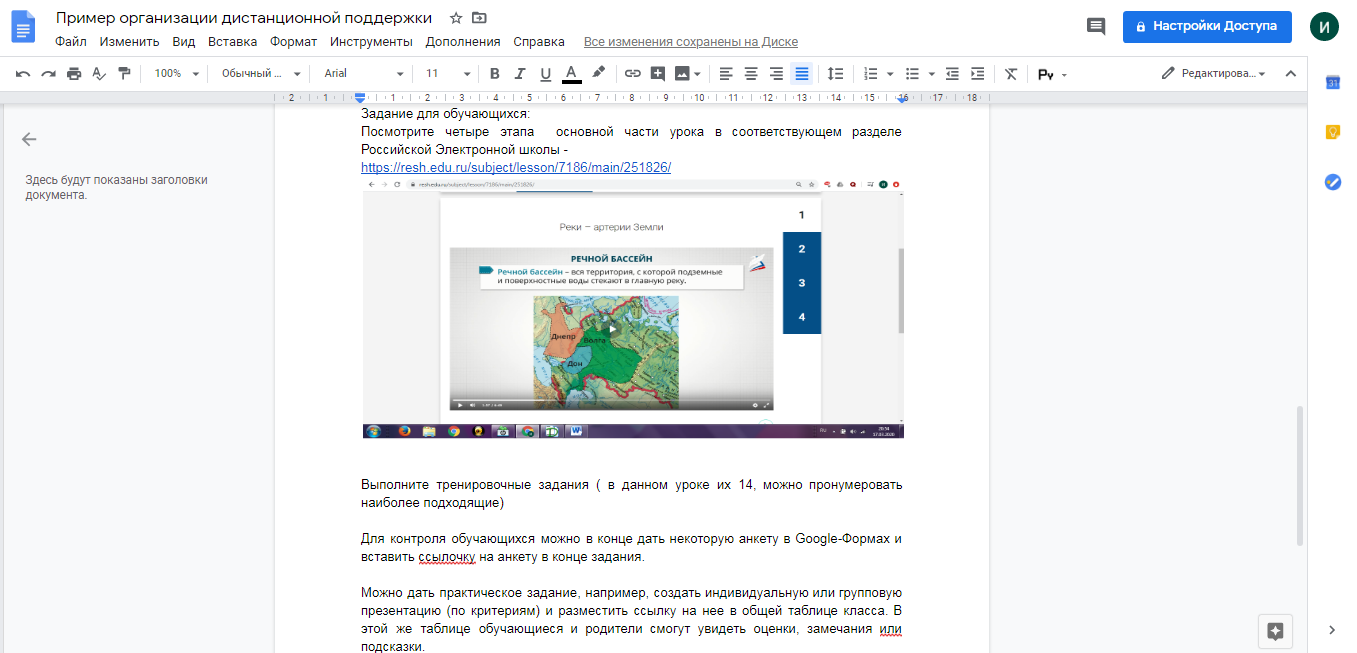Open the resh.edu.ru lesson link
The width and height of the screenshot is (1357, 653).
(515, 167)
